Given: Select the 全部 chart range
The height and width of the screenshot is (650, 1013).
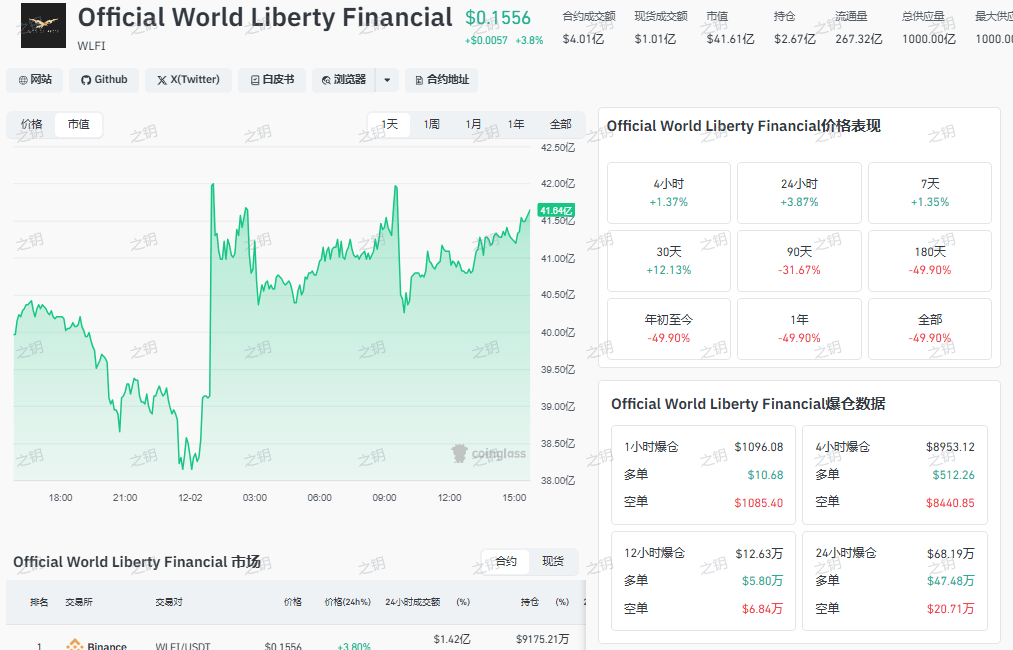Looking at the screenshot, I should (x=560, y=125).
